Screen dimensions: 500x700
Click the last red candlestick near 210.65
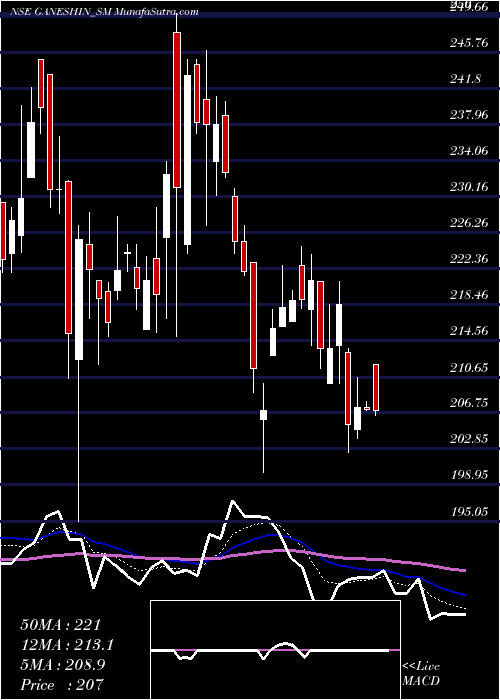click(376, 388)
